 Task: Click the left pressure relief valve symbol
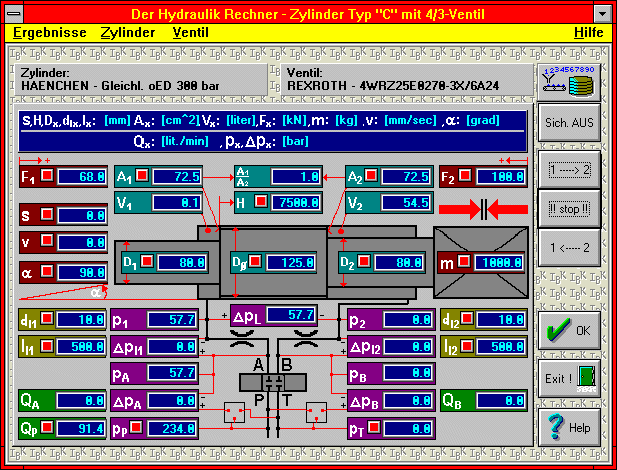pyautogui.click(x=235, y=413)
